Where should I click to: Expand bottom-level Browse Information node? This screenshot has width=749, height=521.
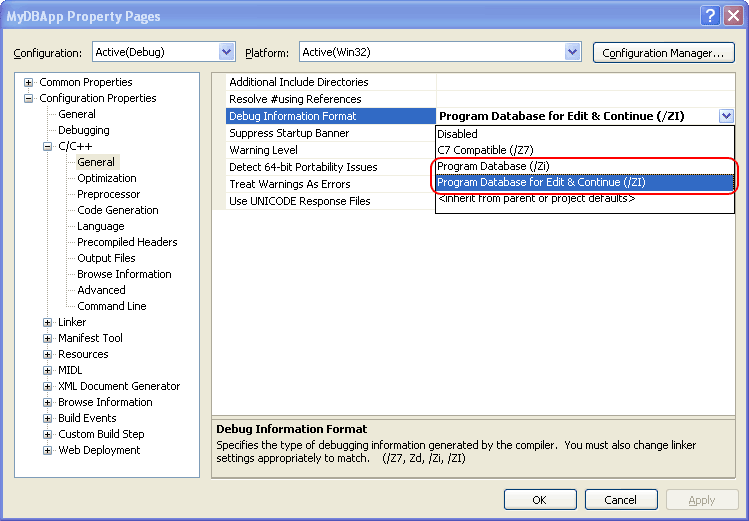tap(47, 402)
